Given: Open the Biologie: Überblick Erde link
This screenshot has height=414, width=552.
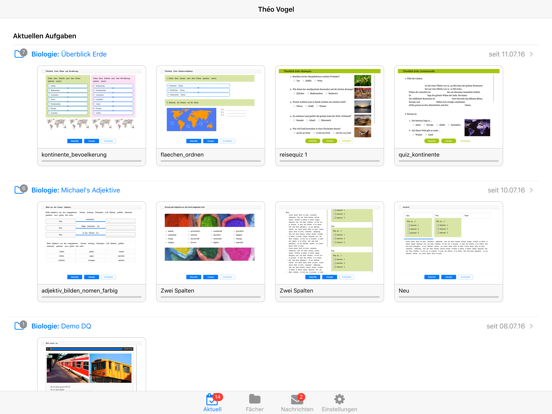Looking at the screenshot, I should [69, 54].
